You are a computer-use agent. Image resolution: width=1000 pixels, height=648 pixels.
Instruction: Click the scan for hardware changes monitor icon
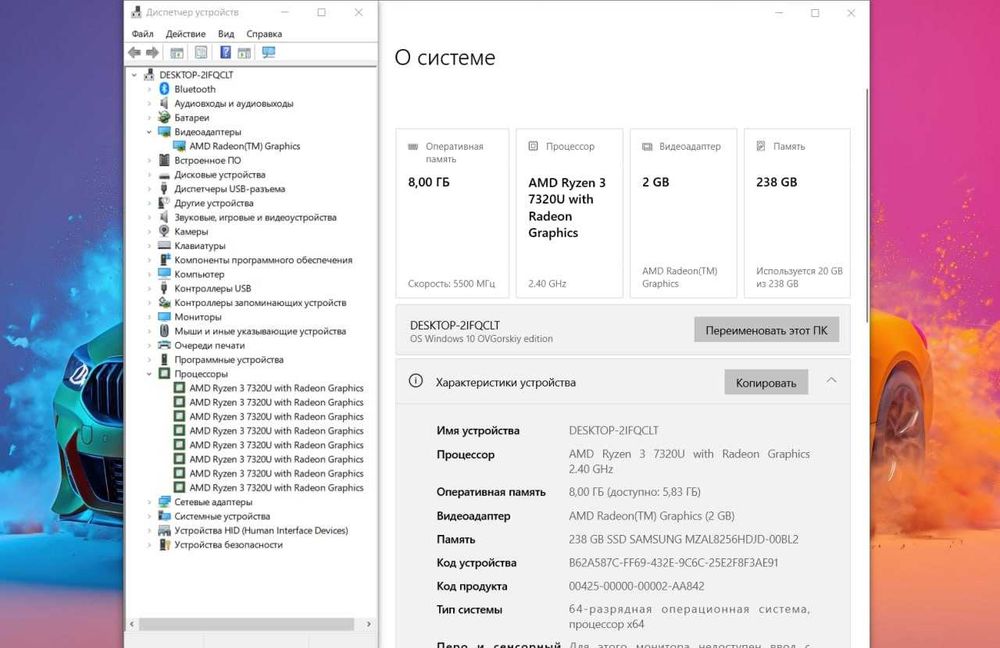pyautogui.click(x=268, y=52)
